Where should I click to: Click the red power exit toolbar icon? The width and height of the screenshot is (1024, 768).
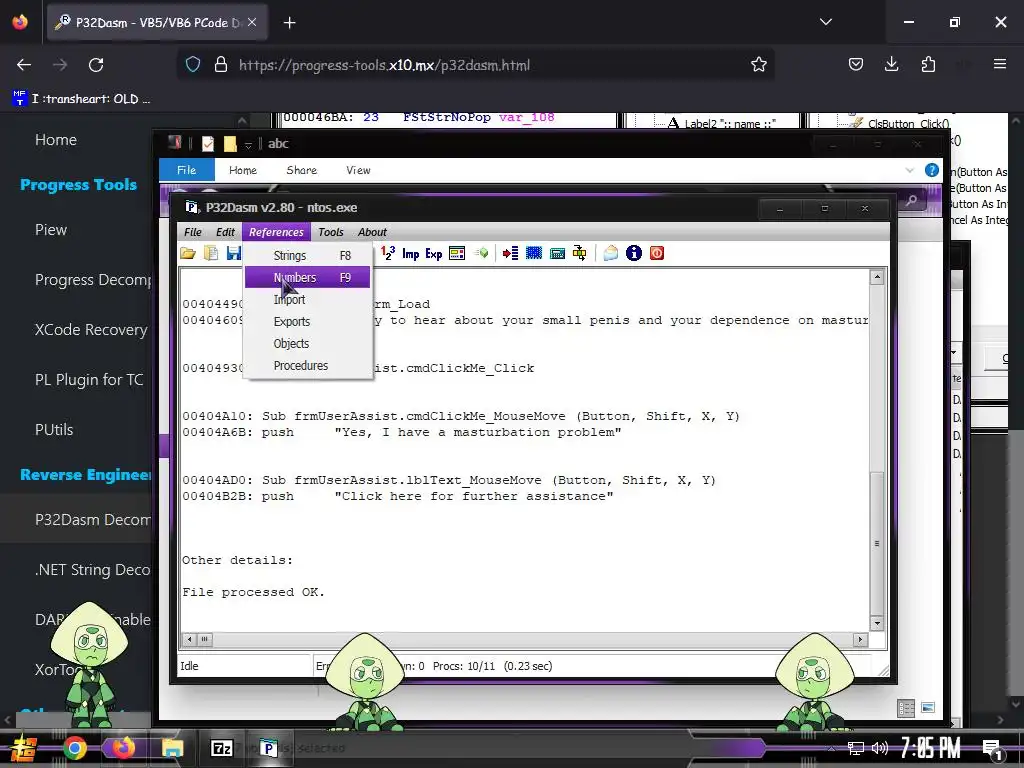tap(657, 253)
